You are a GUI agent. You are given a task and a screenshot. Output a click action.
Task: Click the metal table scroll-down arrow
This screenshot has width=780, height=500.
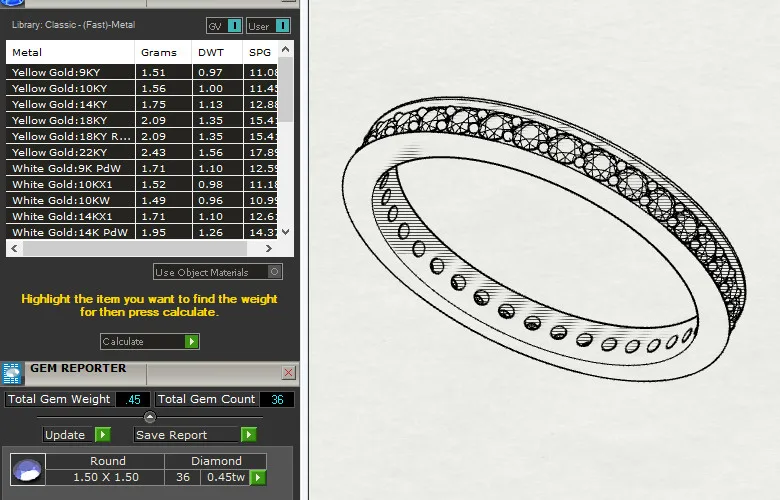(286, 232)
